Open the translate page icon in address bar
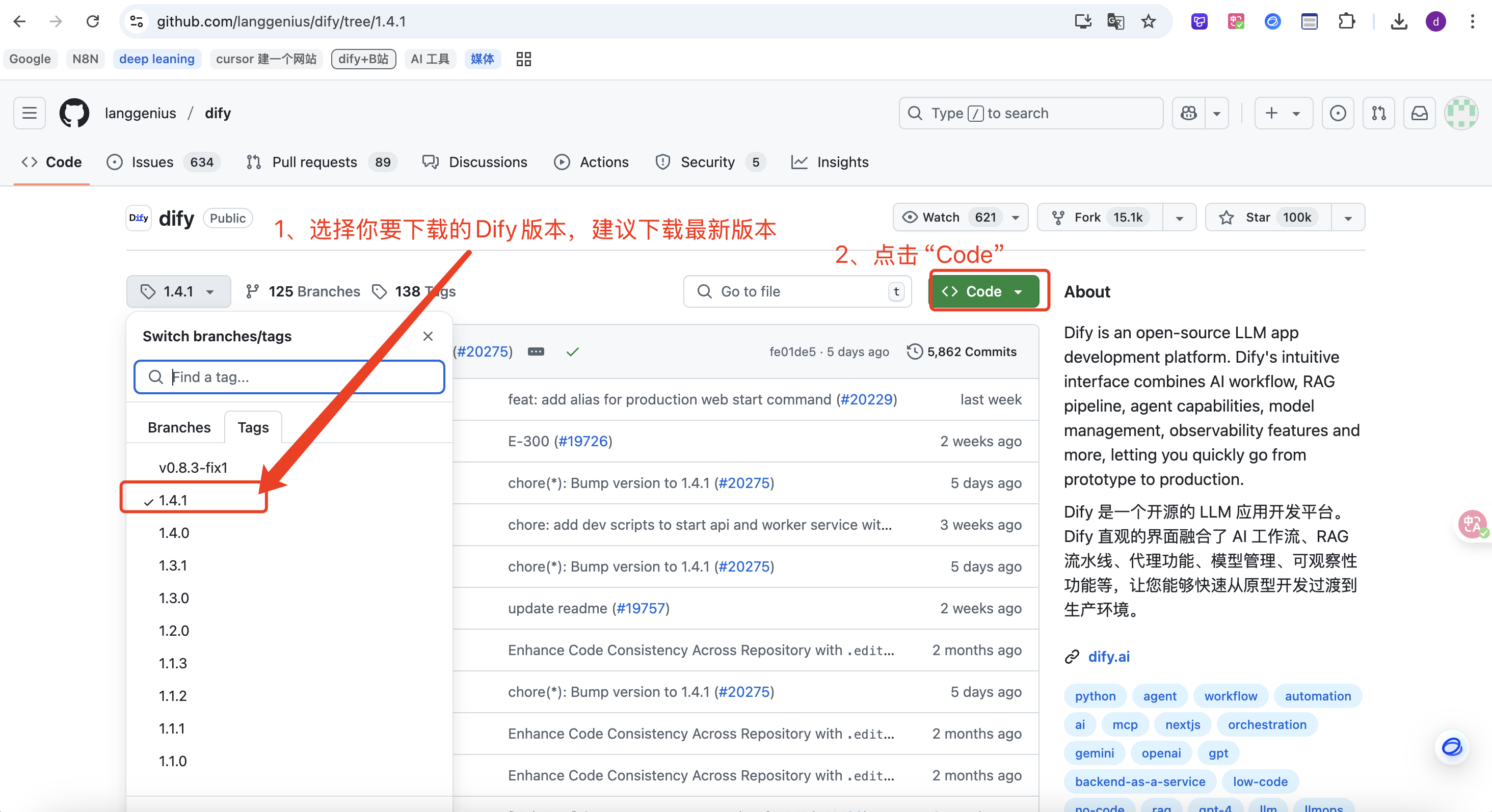This screenshot has width=1492, height=812. point(1115,21)
